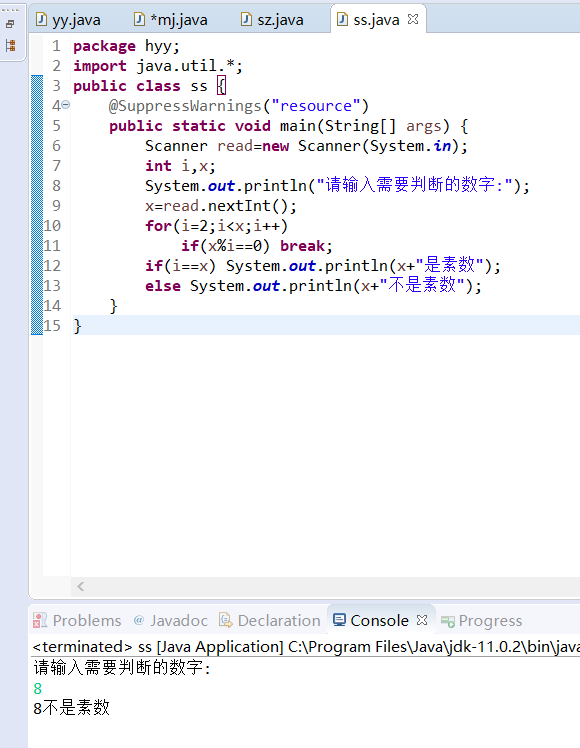The width and height of the screenshot is (580, 748).
Task: Click the Console monitor icon
Action: [x=339, y=620]
